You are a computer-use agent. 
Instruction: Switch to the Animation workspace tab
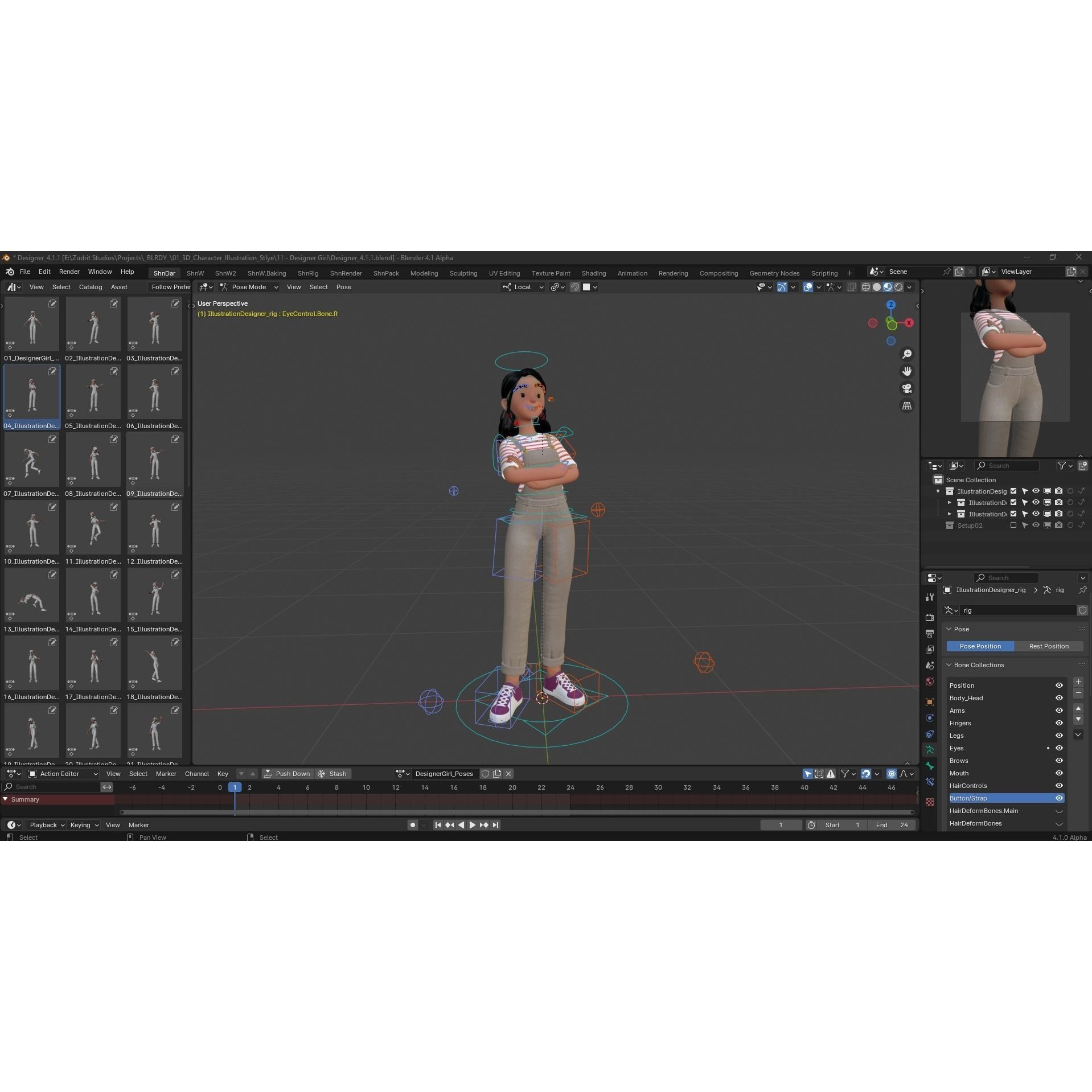click(632, 273)
